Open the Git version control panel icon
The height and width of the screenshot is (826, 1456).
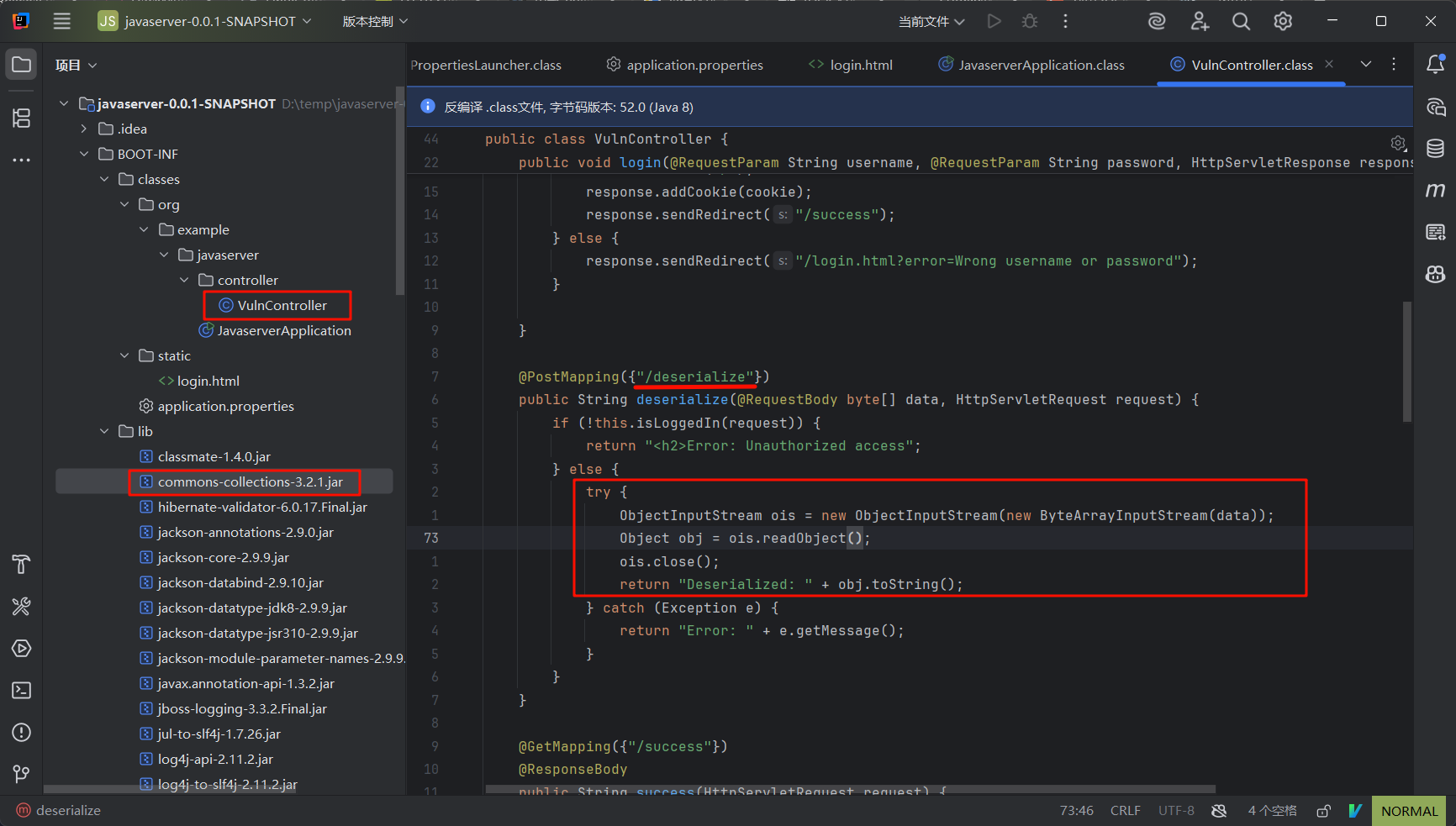[22, 774]
